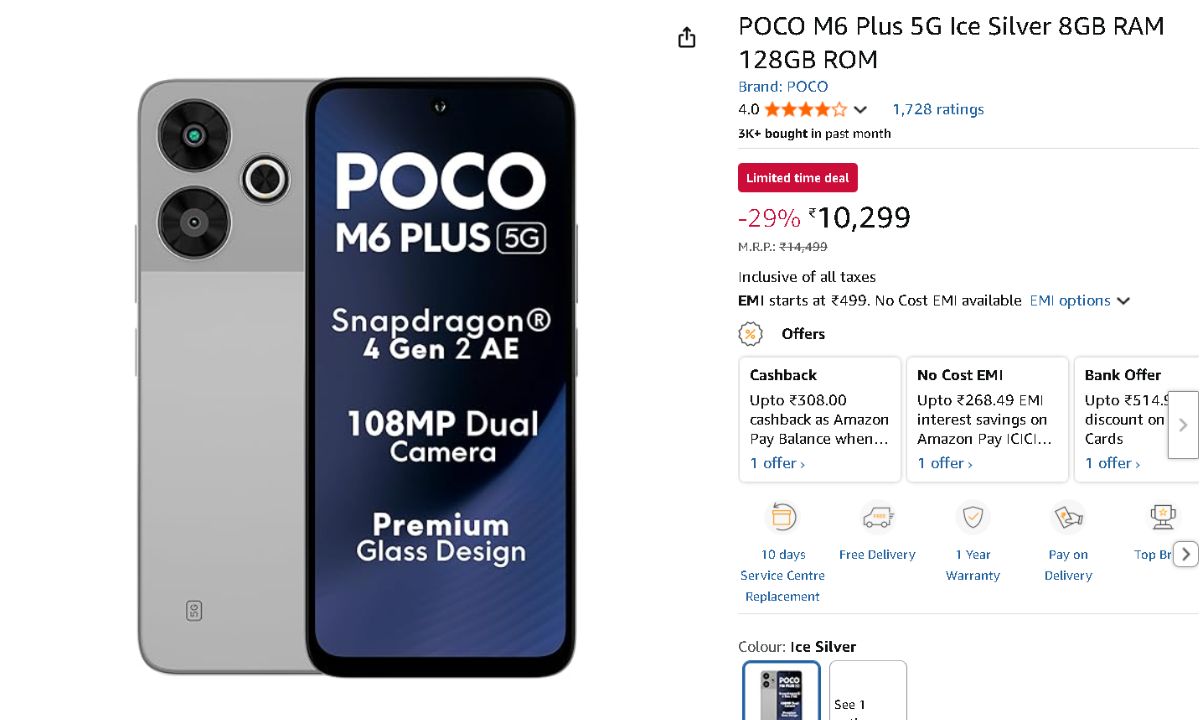Select the second colour option swatch
The width and height of the screenshot is (1200, 720).
(868, 691)
